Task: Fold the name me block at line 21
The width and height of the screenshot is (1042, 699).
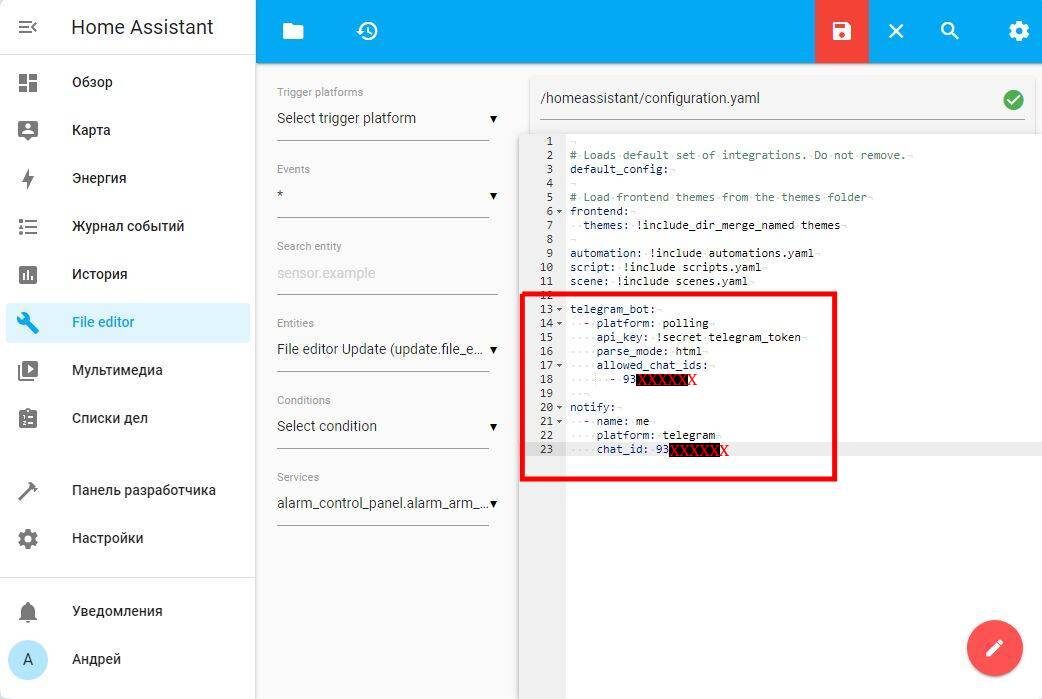Action: pyautogui.click(x=560, y=421)
